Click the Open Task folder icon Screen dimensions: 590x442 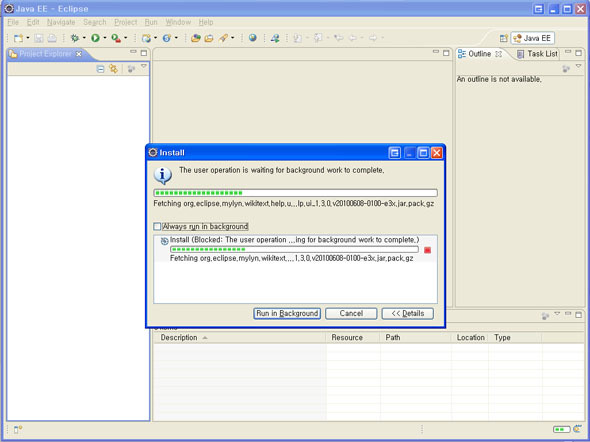coord(209,38)
